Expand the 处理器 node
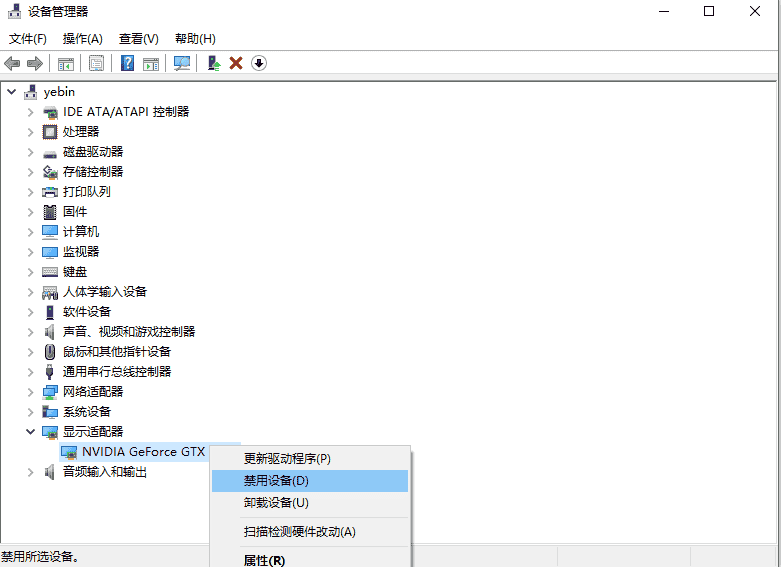This screenshot has height=567, width=781. [x=30, y=132]
